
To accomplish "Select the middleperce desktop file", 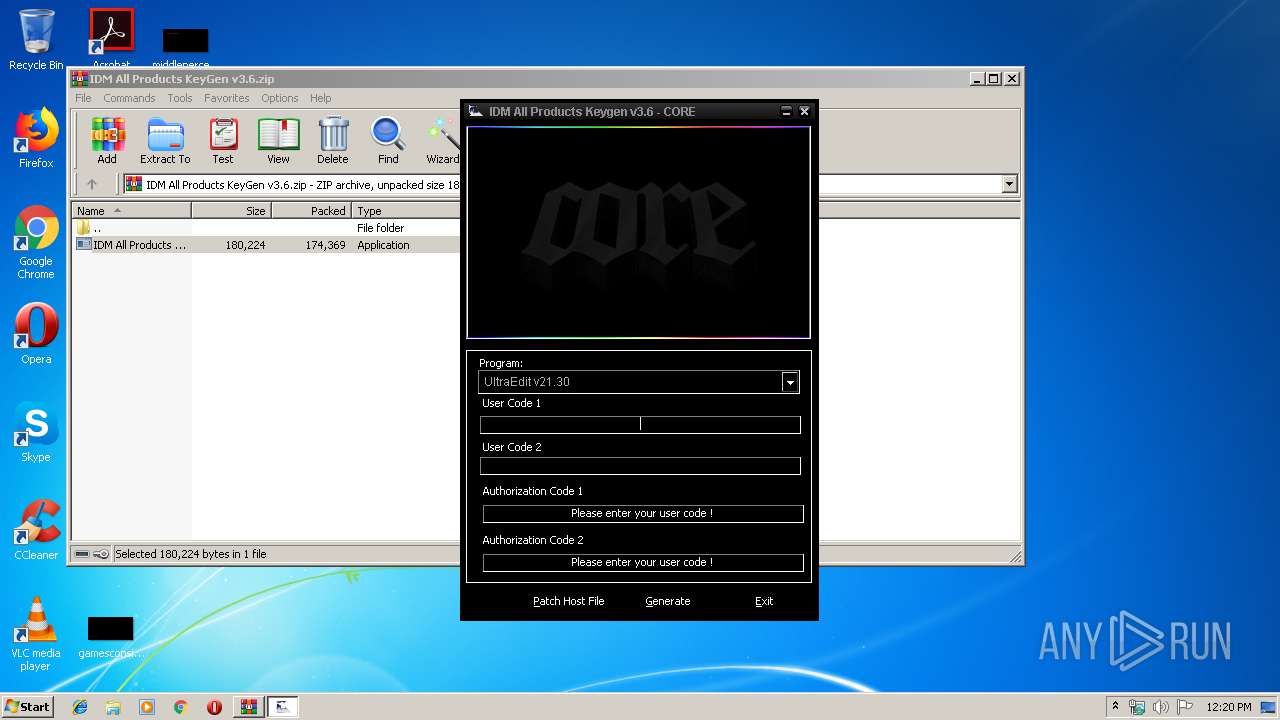I will pyautogui.click(x=181, y=50).
